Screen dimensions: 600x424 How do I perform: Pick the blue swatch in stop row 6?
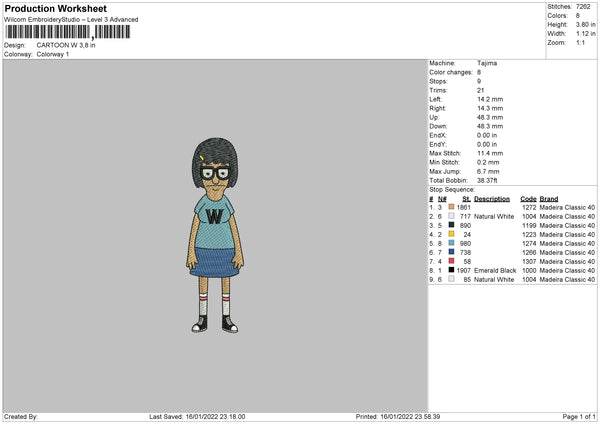452,252
